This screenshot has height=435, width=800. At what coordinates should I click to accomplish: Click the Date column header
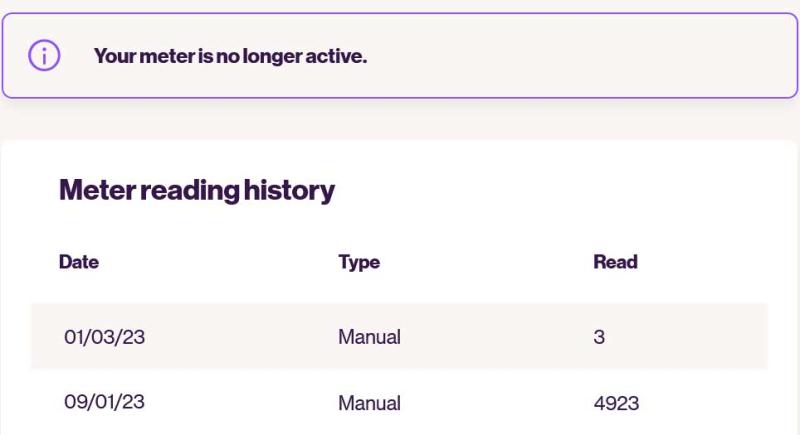[x=79, y=262]
